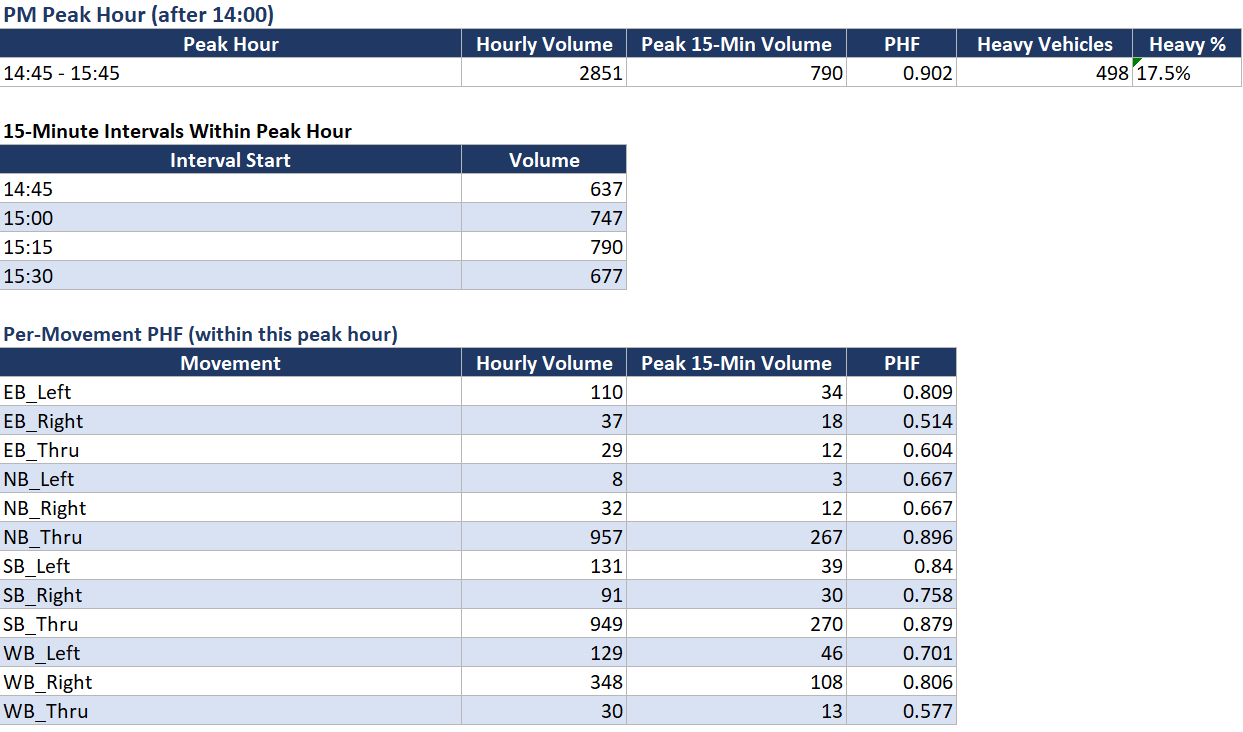Select the EB_Thru movement cell
This screenshot has width=1243, height=732.
pos(231,450)
